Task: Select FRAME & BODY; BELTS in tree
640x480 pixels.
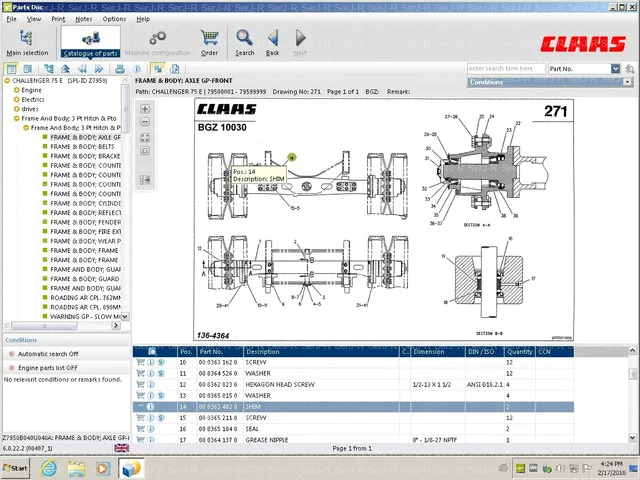Action: (82, 147)
